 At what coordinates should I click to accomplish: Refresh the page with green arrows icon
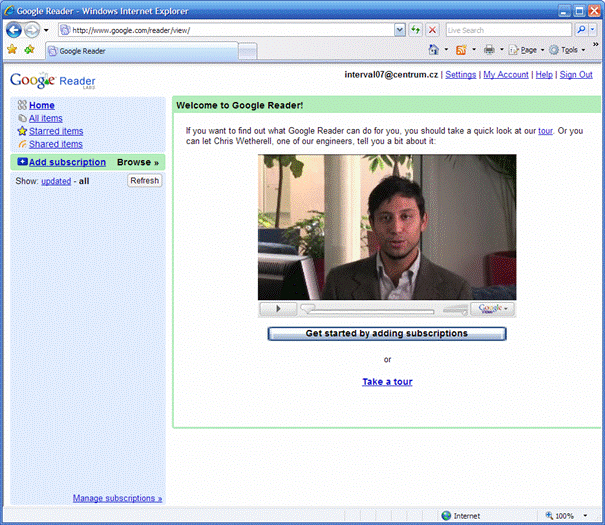[415, 30]
